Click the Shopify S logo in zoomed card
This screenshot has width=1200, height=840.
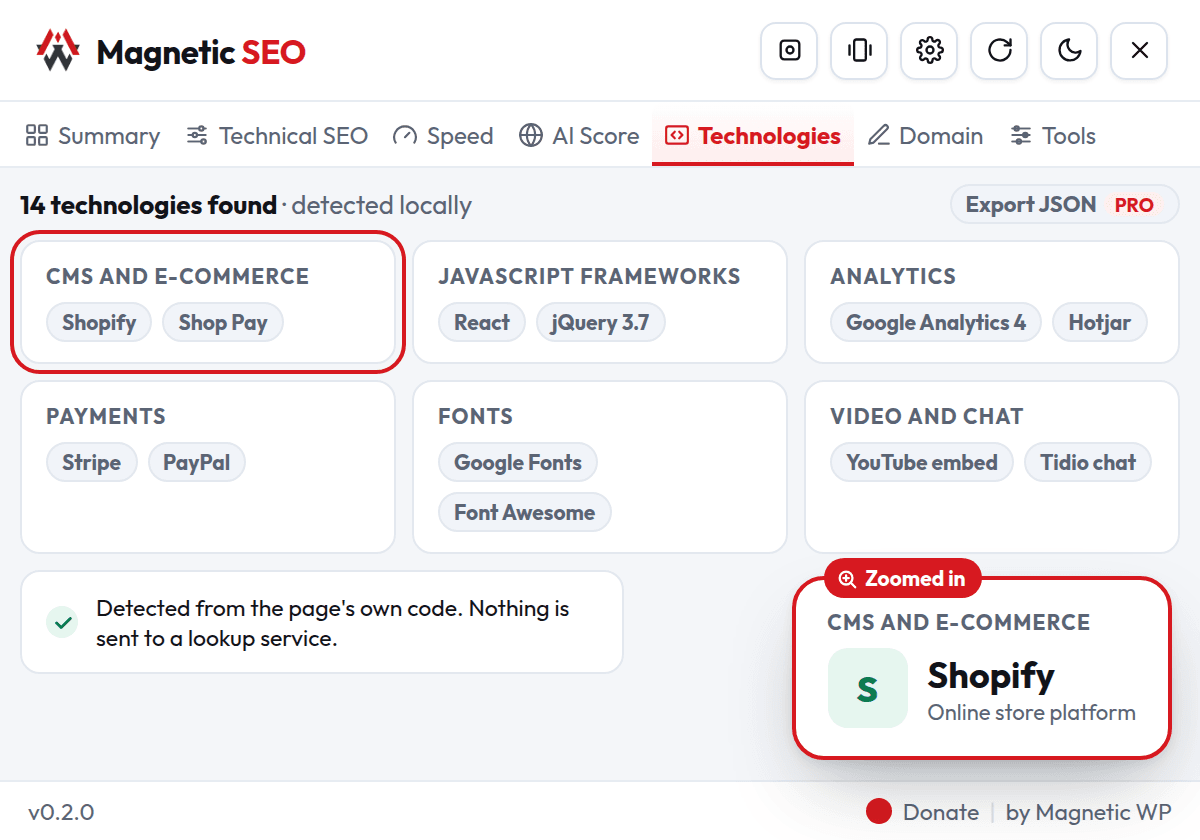pyautogui.click(x=868, y=688)
